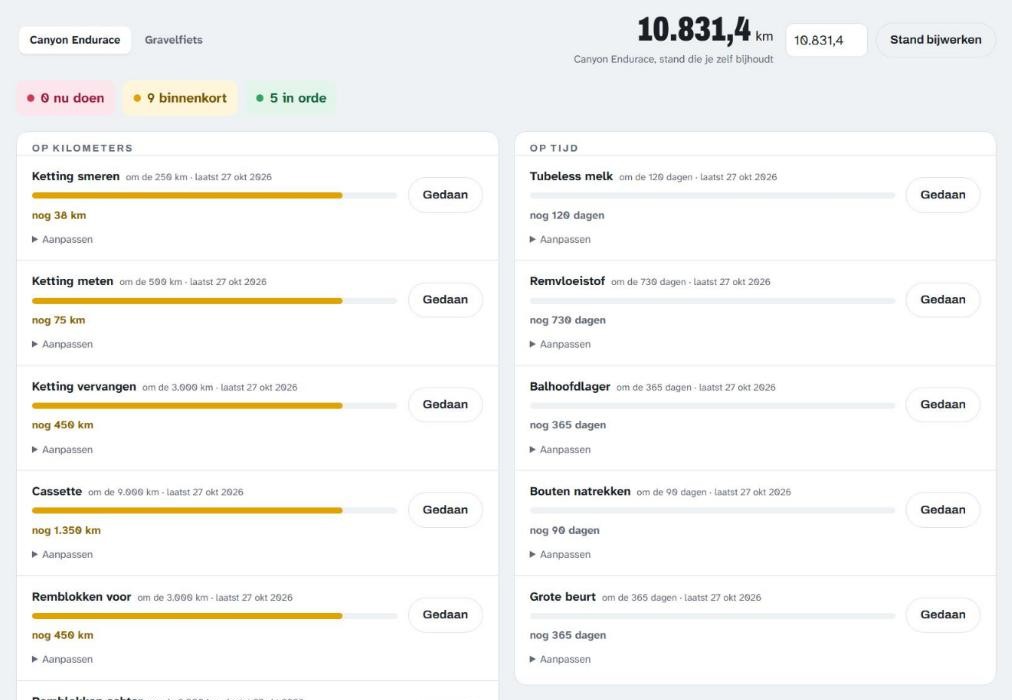Image resolution: width=1012 pixels, height=700 pixels.
Task: Click the 'Canyon Endurace, stand die je zelf bijhoudt' caption
Action: pyautogui.click(x=673, y=59)
